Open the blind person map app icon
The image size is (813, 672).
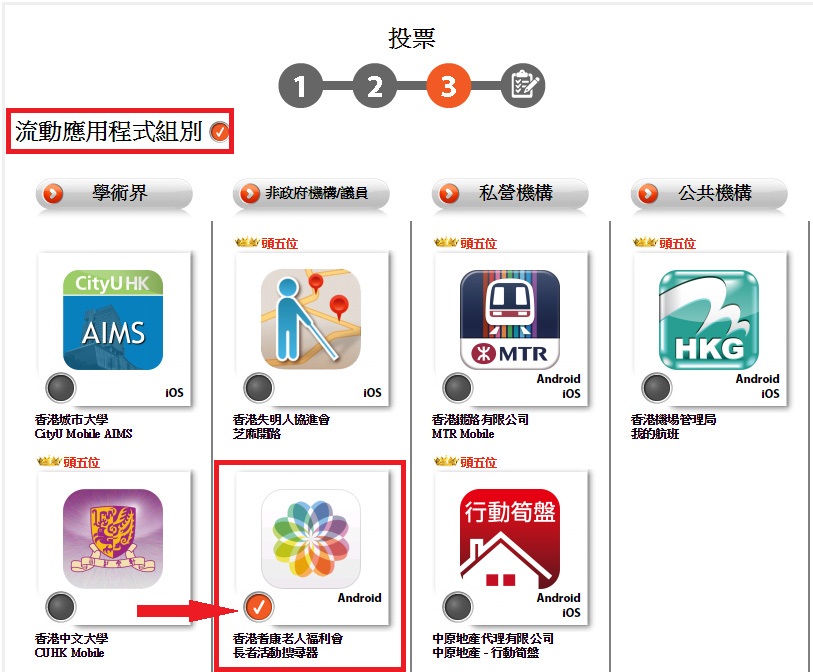click(311, 319)
